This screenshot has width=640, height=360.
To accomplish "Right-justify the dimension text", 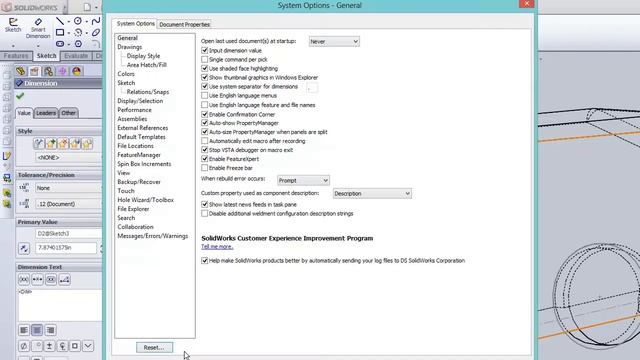I will [50, 330].
